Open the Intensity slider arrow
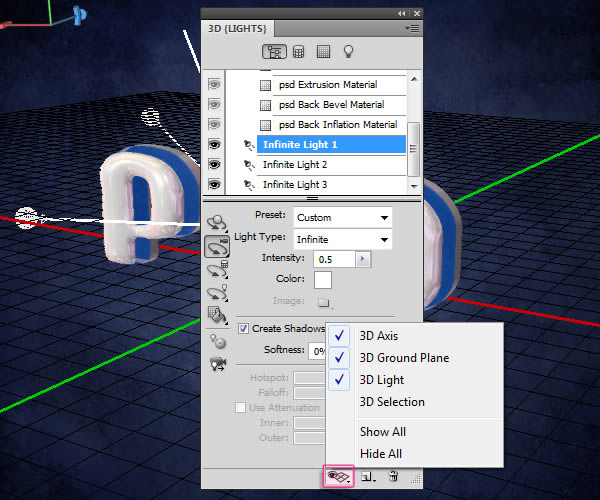Image resolution: width=600 pixels, height=500 pixels. [363, 259]
